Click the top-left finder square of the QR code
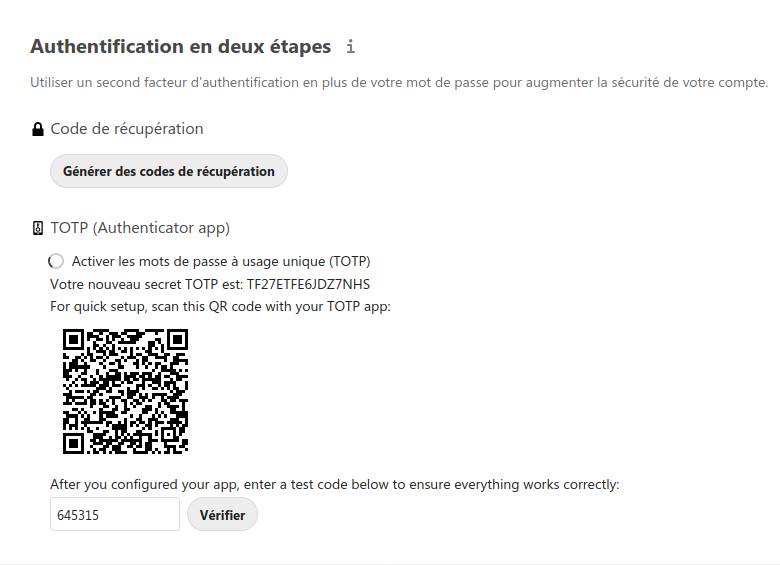780x565 pixels. coord(74,340)
